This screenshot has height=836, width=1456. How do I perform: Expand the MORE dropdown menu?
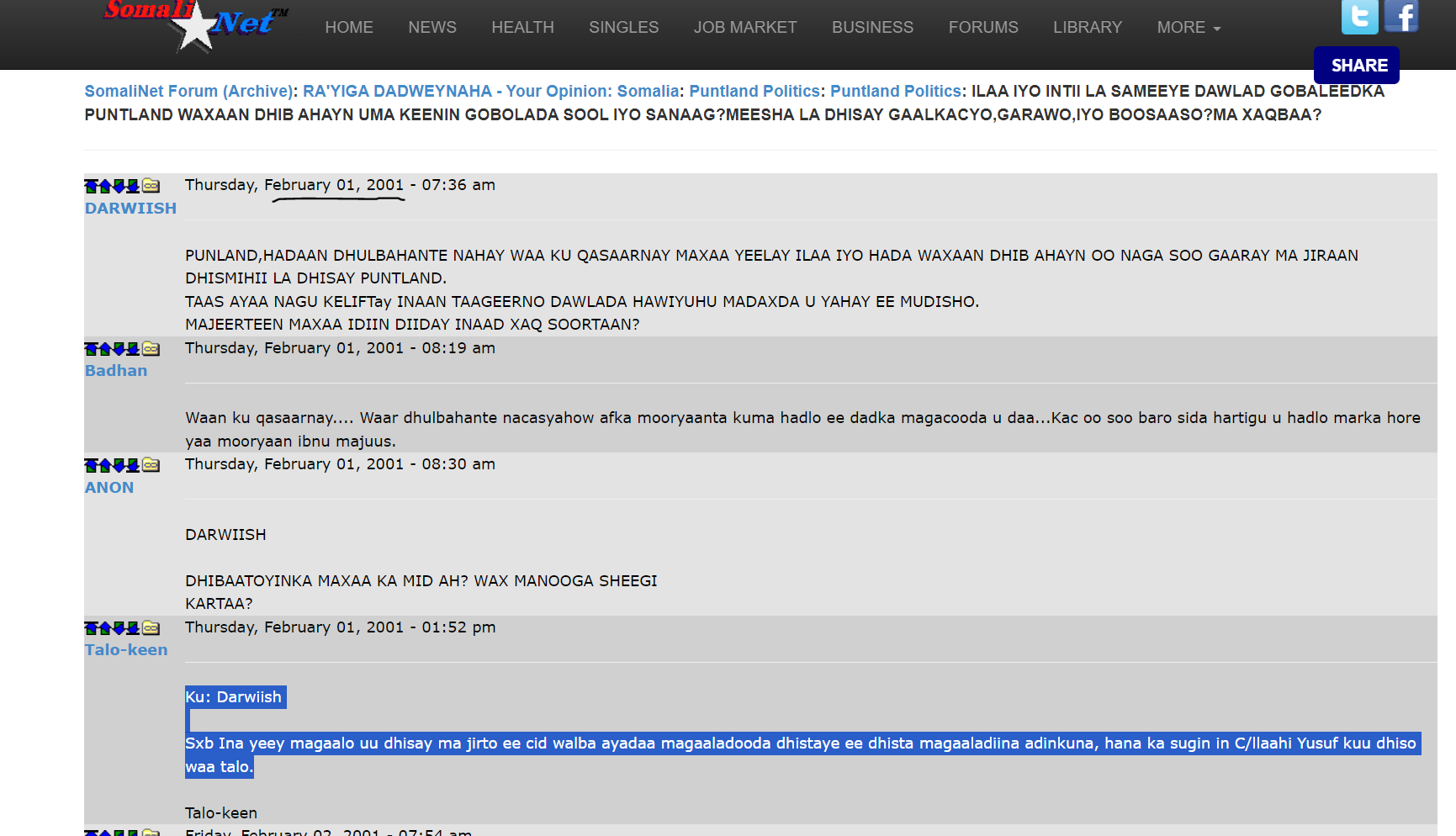tap(1189, 28)
